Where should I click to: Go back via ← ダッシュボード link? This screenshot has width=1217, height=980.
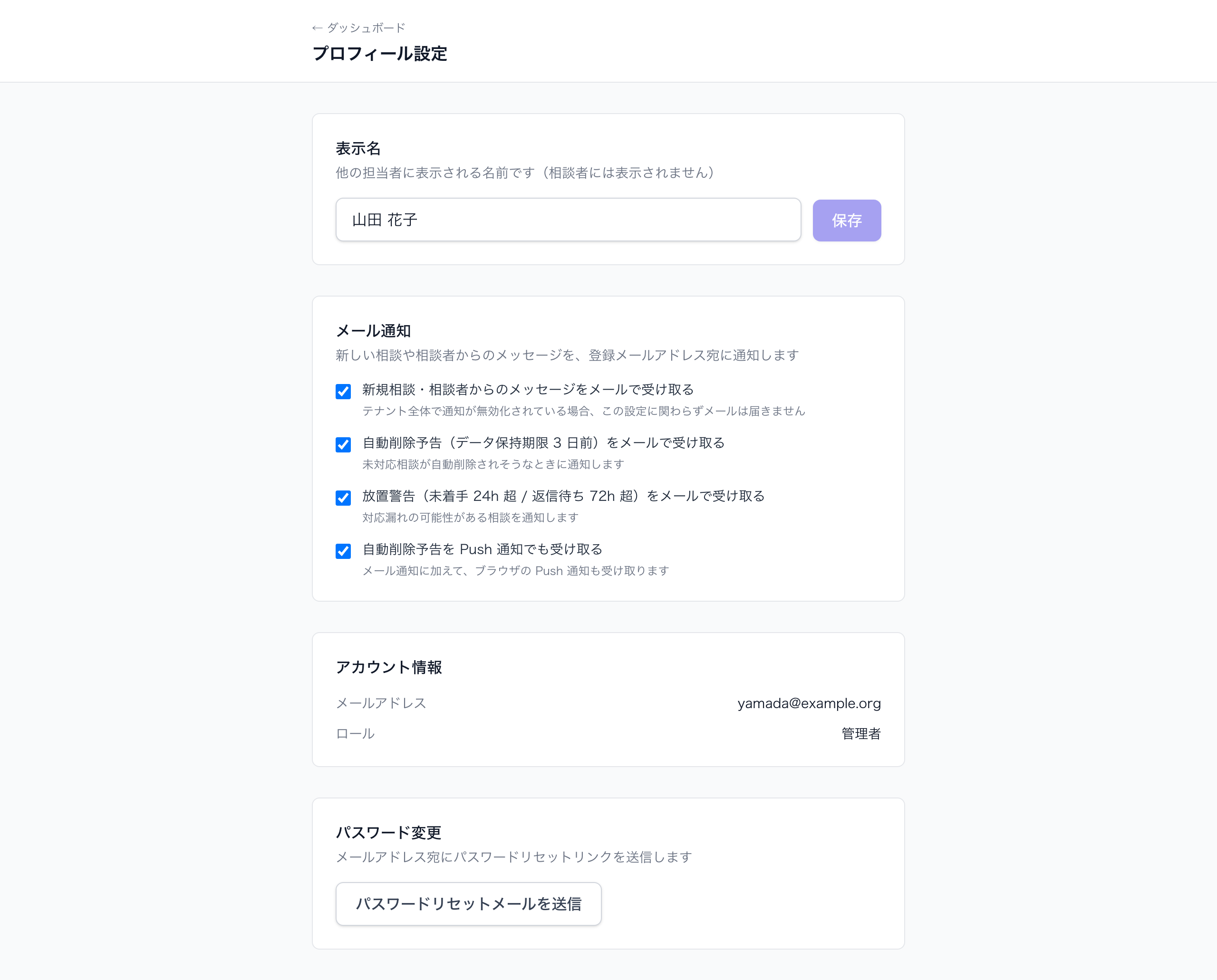point(358,28)
